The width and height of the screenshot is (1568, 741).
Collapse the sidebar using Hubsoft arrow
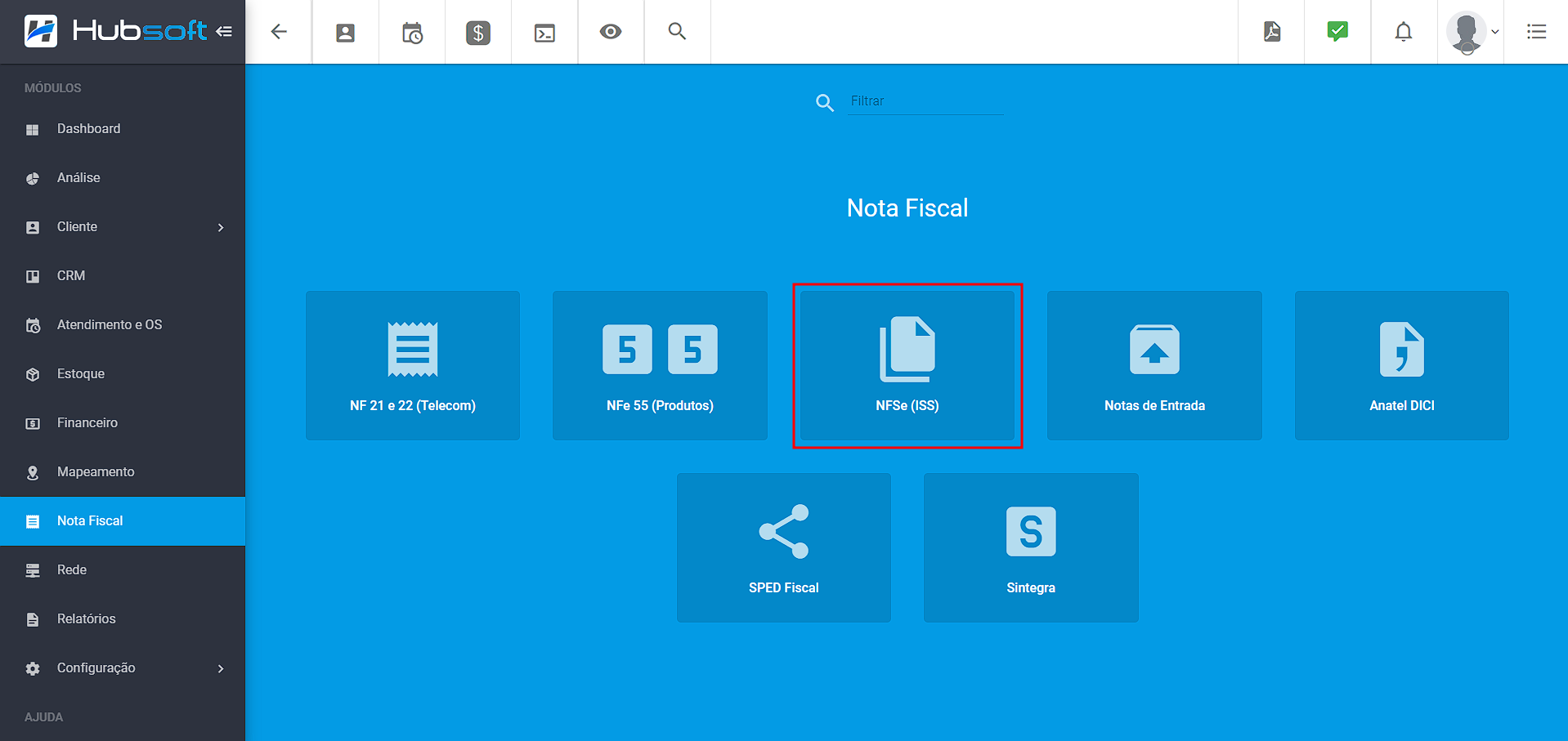tap(224, 32)
